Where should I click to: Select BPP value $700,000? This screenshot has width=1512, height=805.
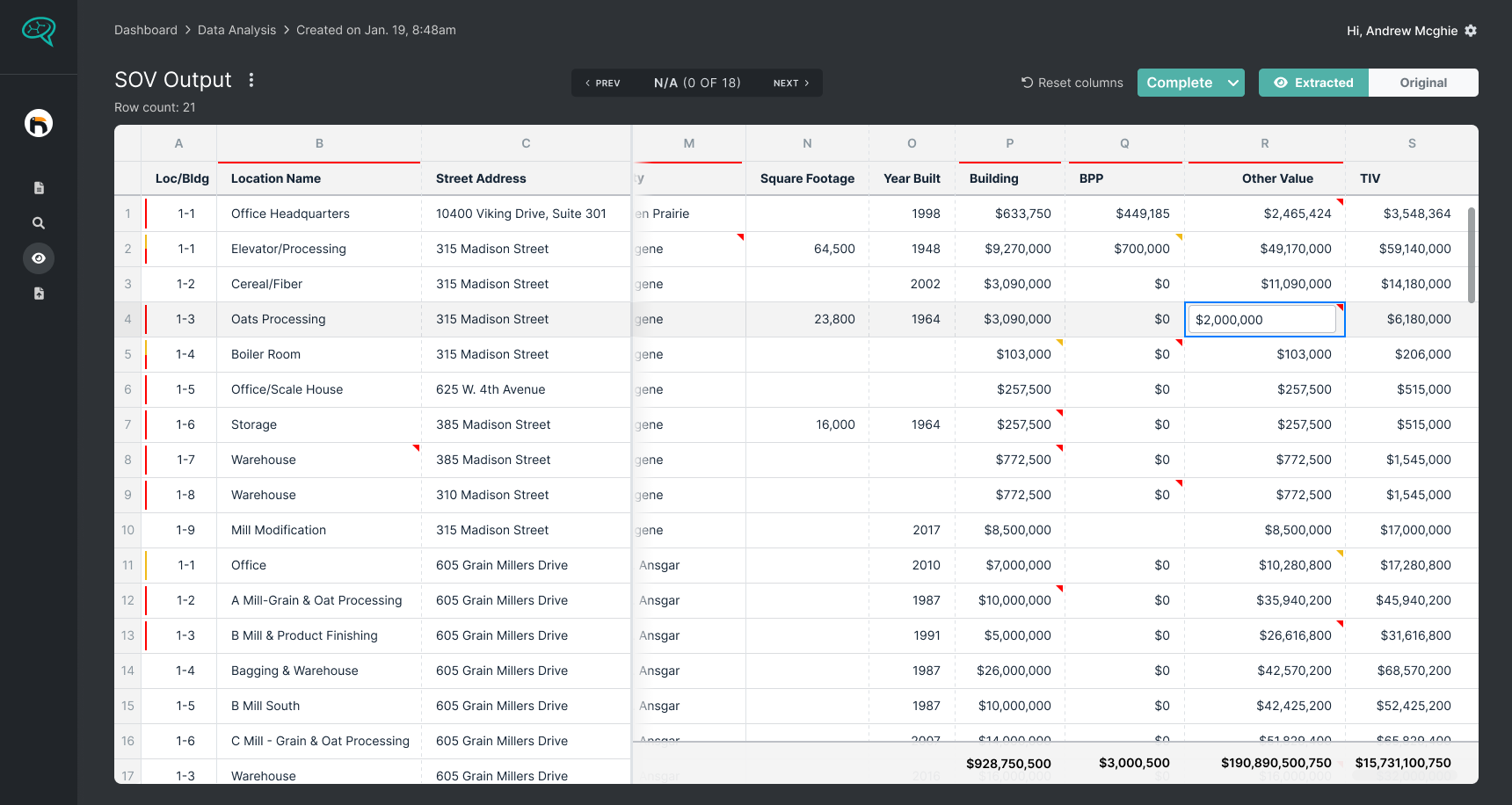point(1124,249)
